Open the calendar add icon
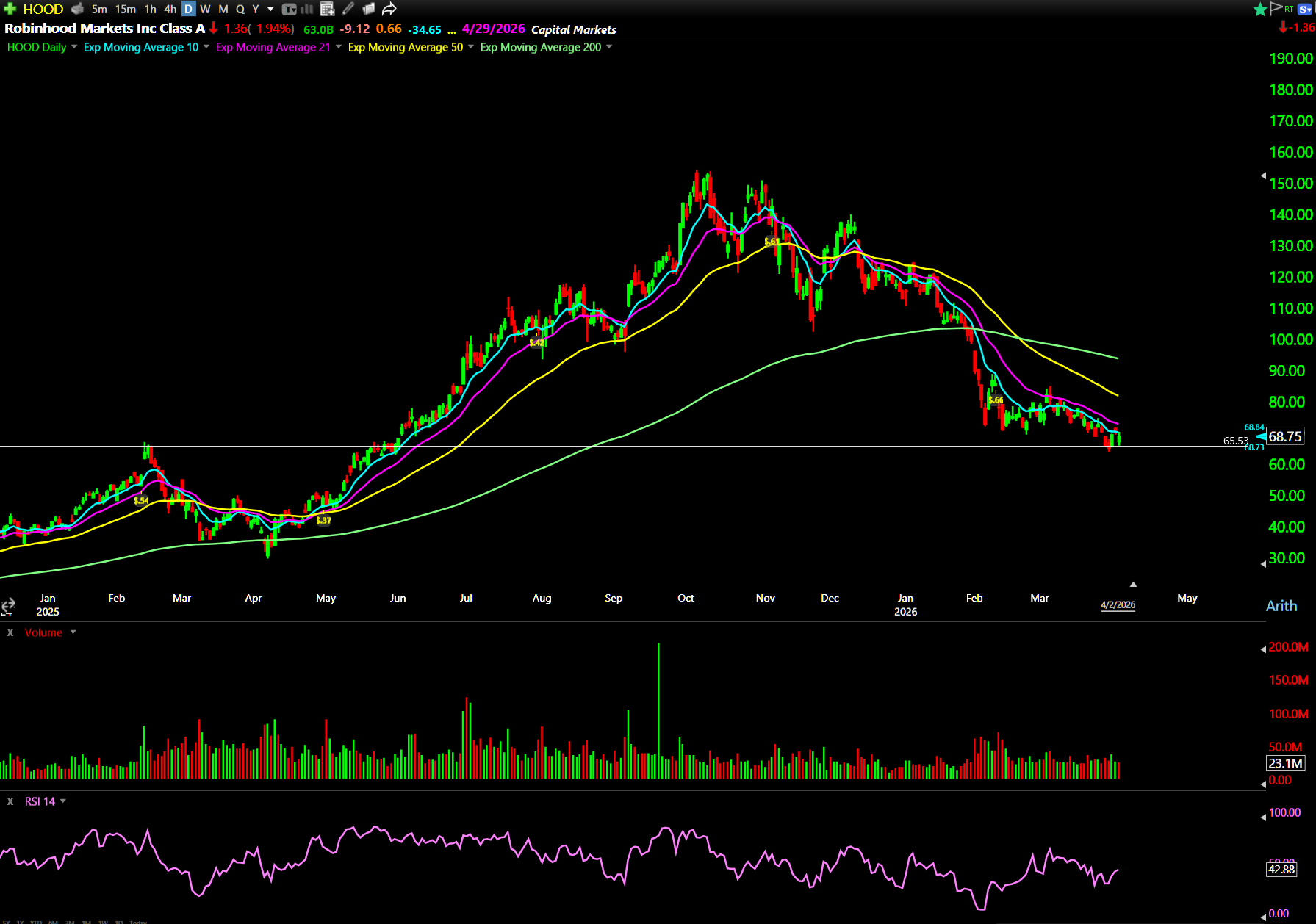Viewport: 1316px width, 924px height. (328, 9)
